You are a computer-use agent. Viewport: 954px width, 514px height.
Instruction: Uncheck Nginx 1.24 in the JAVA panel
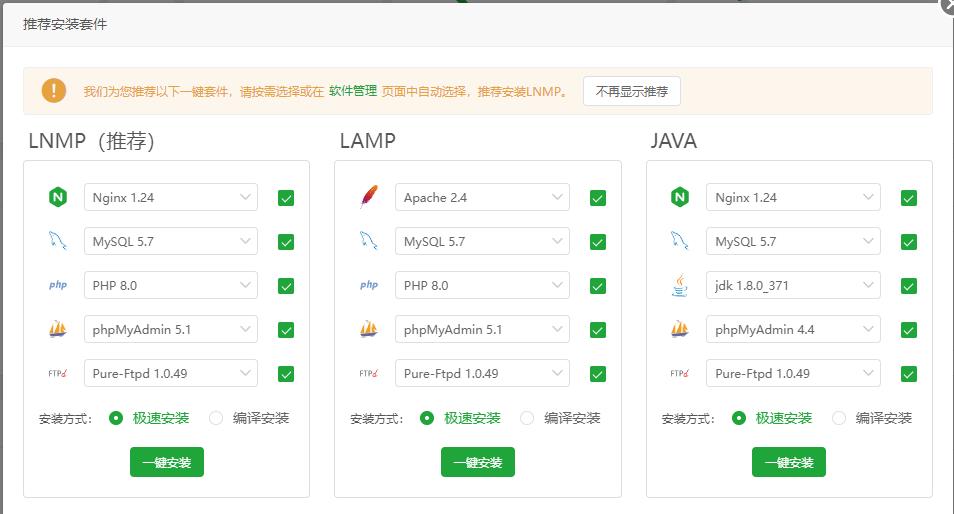pyautogui.click(x=909, y=198)
